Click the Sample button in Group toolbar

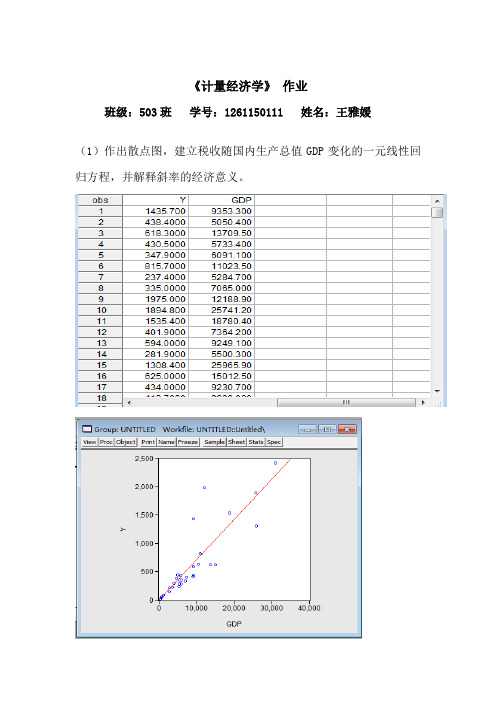coord(214,442)
